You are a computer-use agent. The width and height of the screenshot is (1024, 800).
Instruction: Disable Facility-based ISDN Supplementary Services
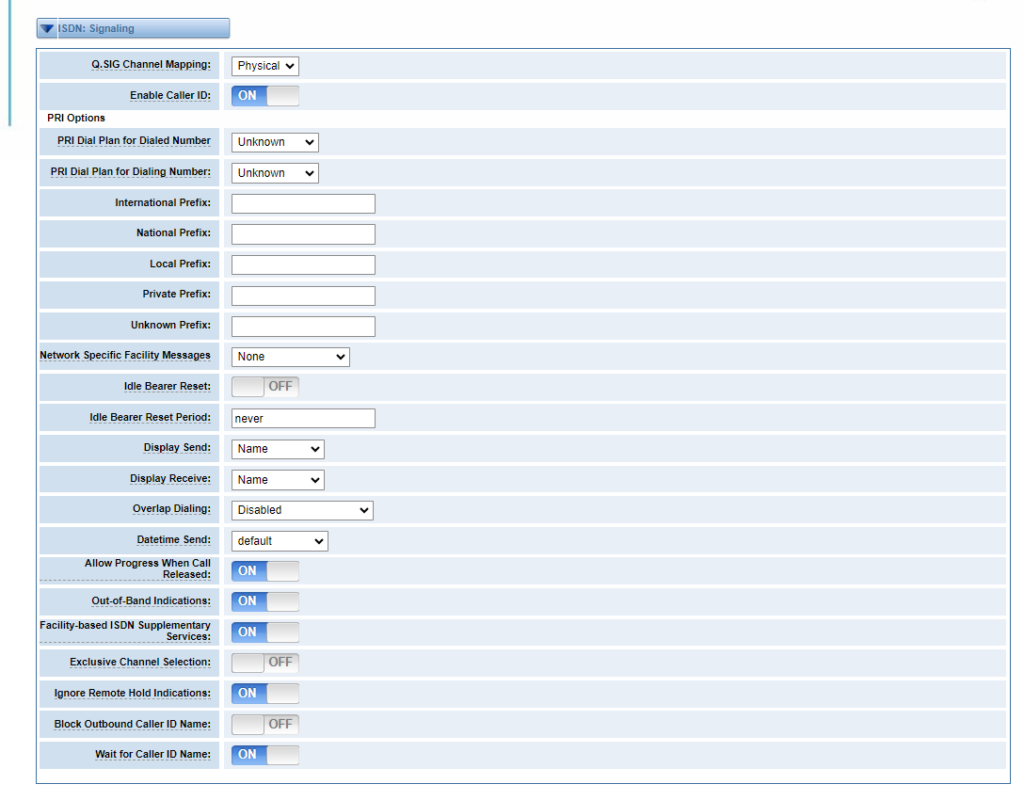click(264, 631)
